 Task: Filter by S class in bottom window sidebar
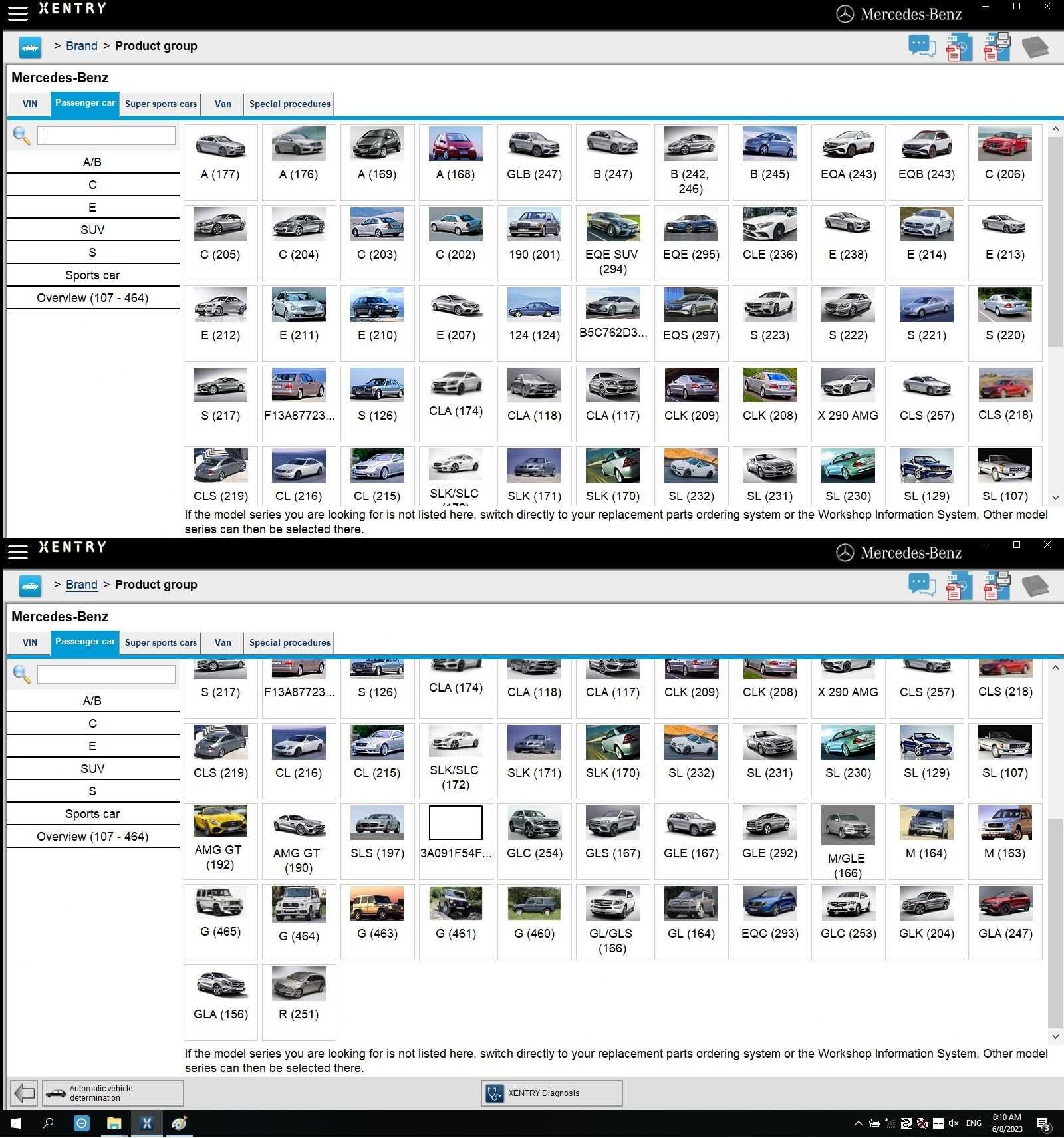[x=92, y=791]
